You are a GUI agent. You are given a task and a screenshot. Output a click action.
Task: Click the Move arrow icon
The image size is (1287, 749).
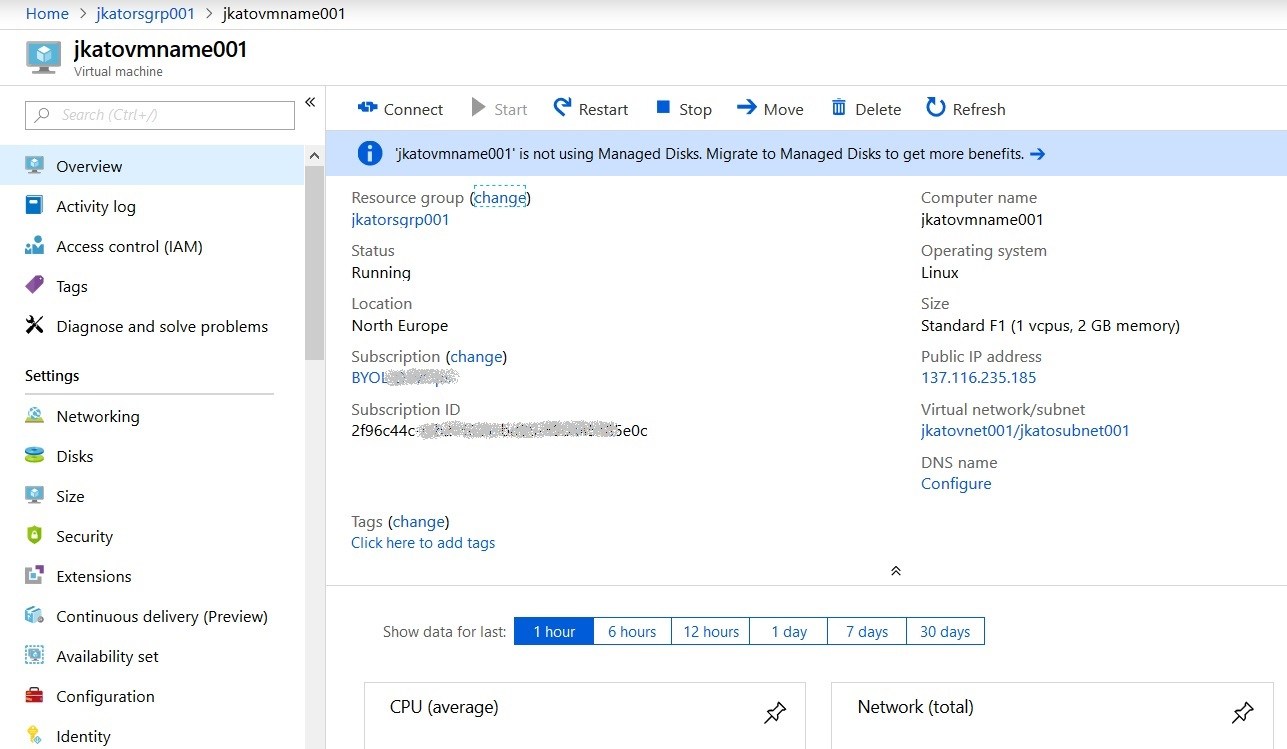click(746, 107)
